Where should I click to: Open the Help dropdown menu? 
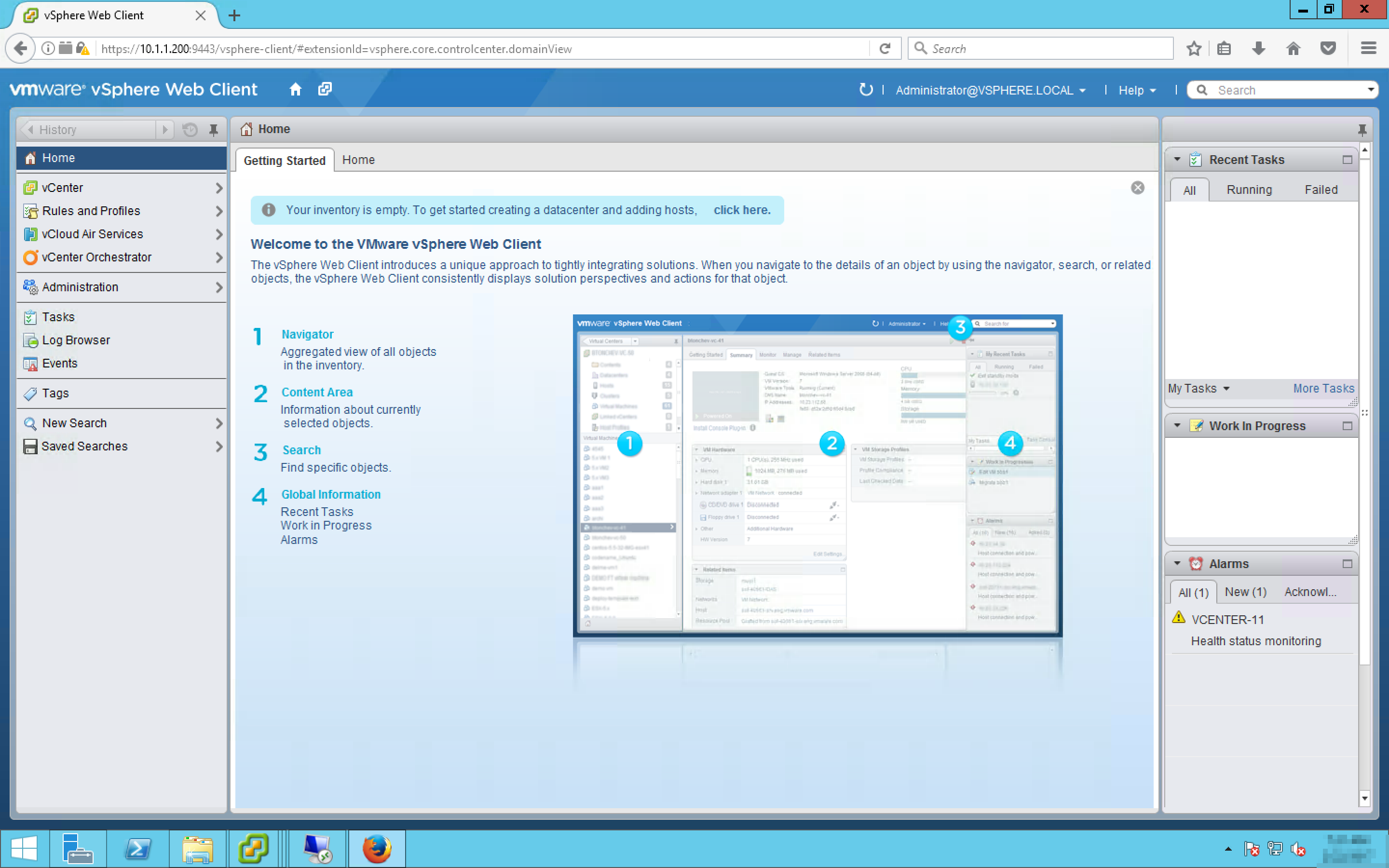1136,90
